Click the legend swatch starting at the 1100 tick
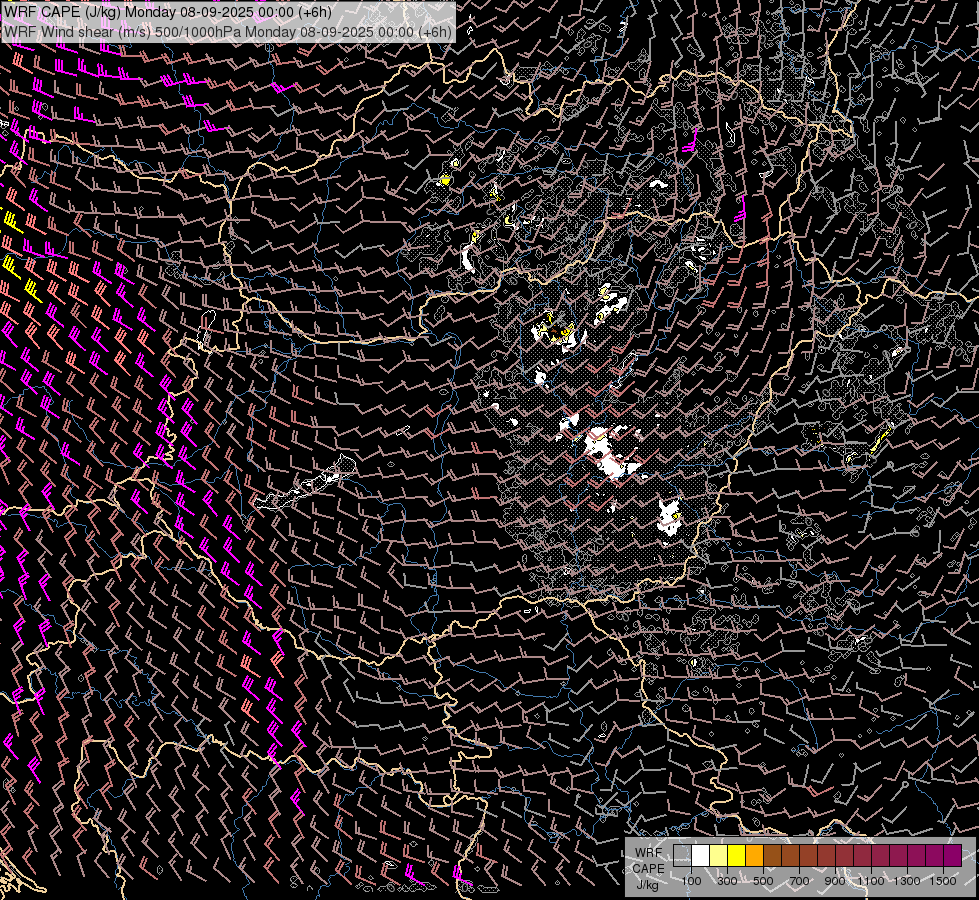 tap(880, 856)
